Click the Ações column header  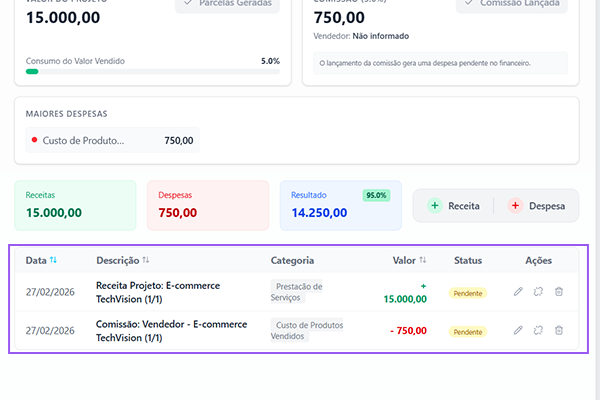(x=538, y=260)
